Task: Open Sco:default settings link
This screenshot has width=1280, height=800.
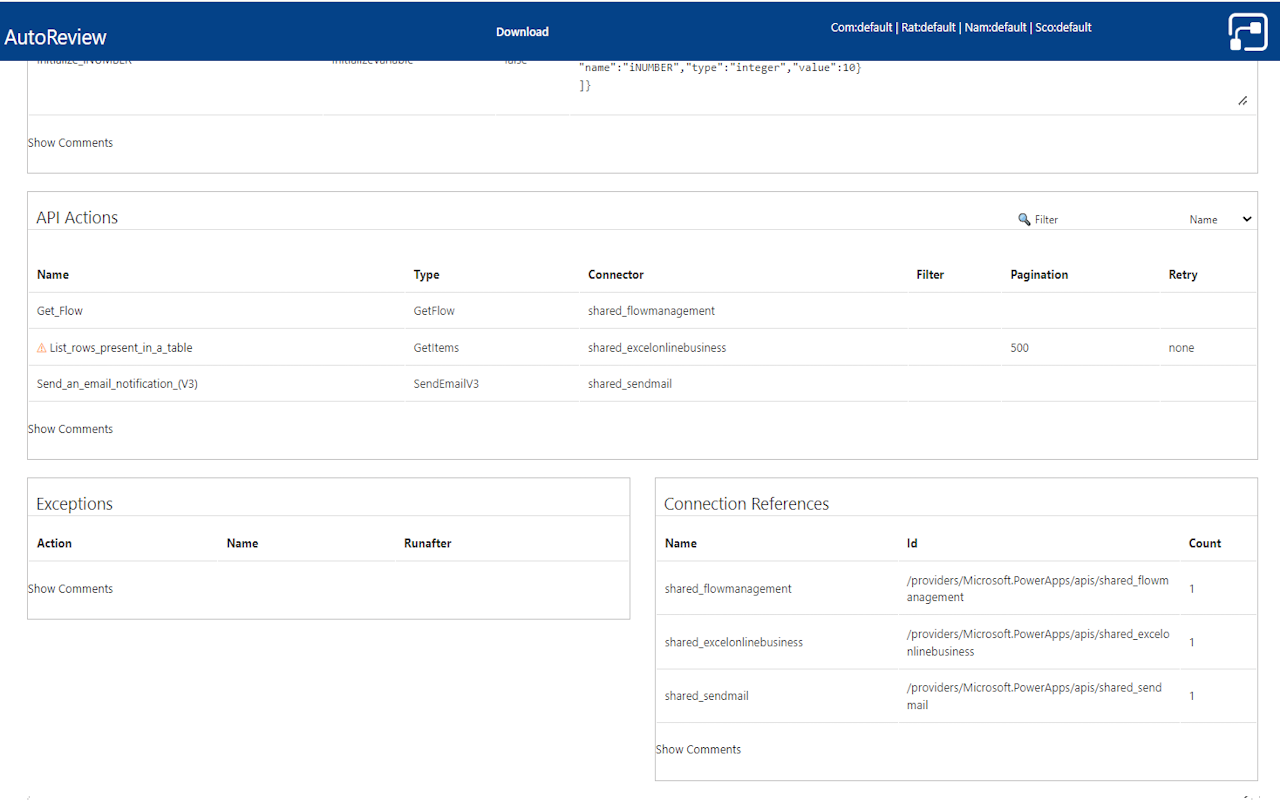Action: pos(1063,27)
